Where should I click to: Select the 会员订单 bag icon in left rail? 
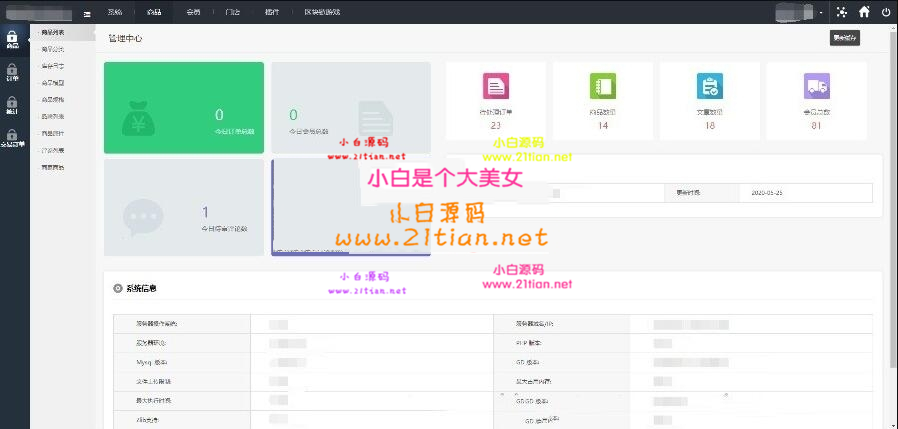12,139
